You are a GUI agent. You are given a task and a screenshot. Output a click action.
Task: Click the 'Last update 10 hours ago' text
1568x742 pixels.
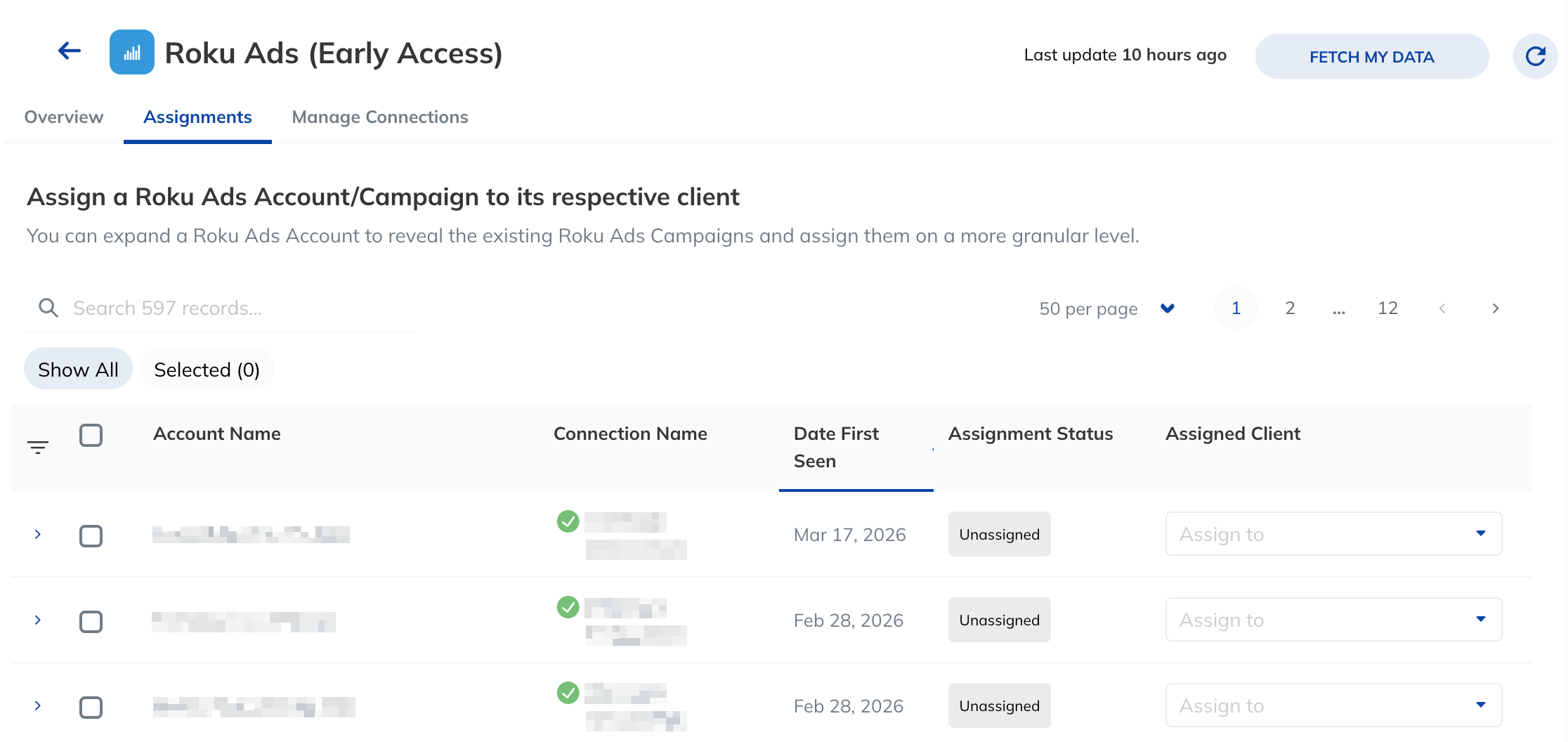coord(1125,55)
